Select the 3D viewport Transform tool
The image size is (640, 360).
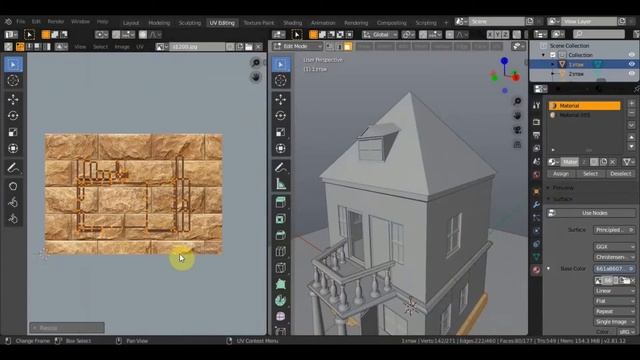coord(280,149)
